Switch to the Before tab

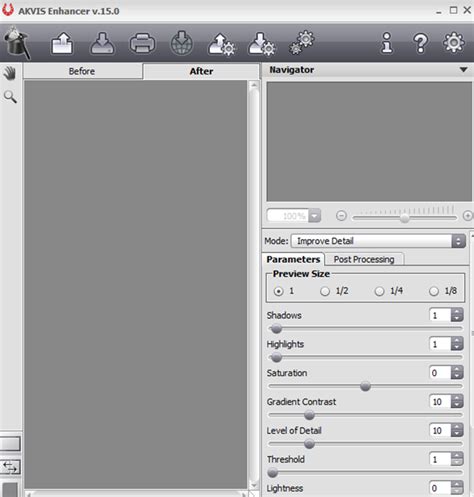(82, 71)
